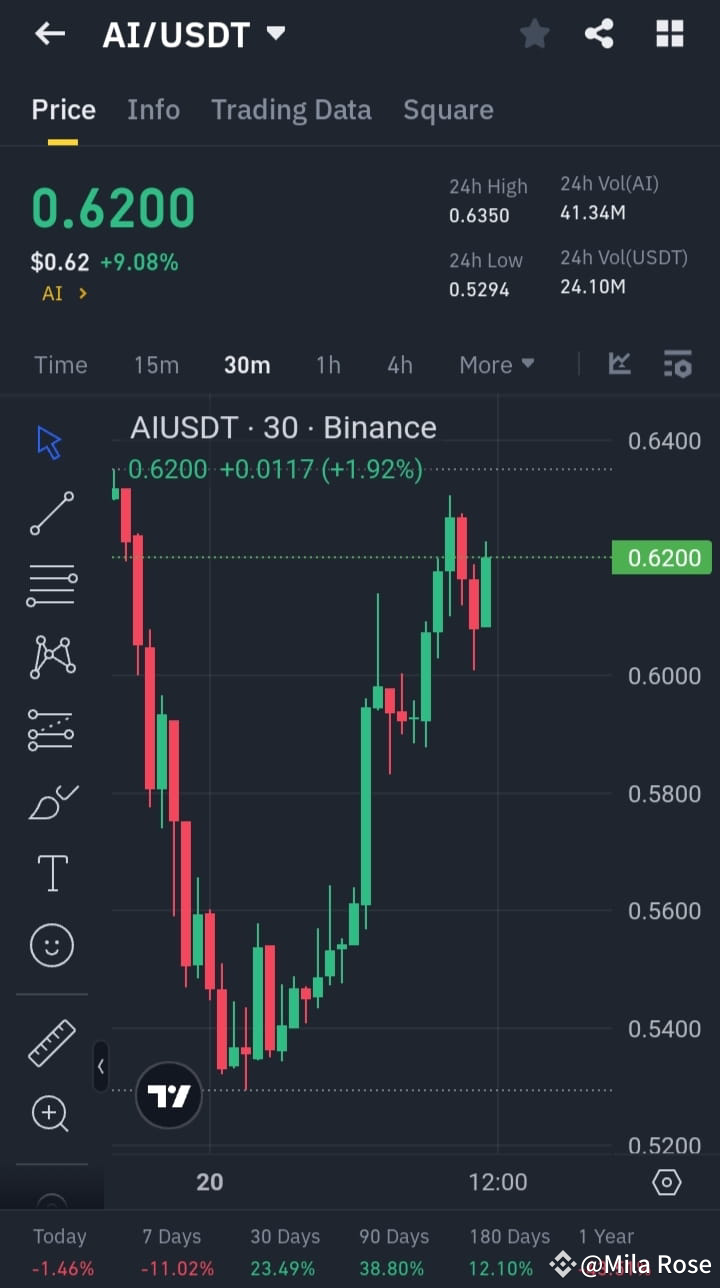Select the horizontal lines Fibonacci tool
The height and width of the screenshot is (1288, 720).
click(x=52, y=585)
